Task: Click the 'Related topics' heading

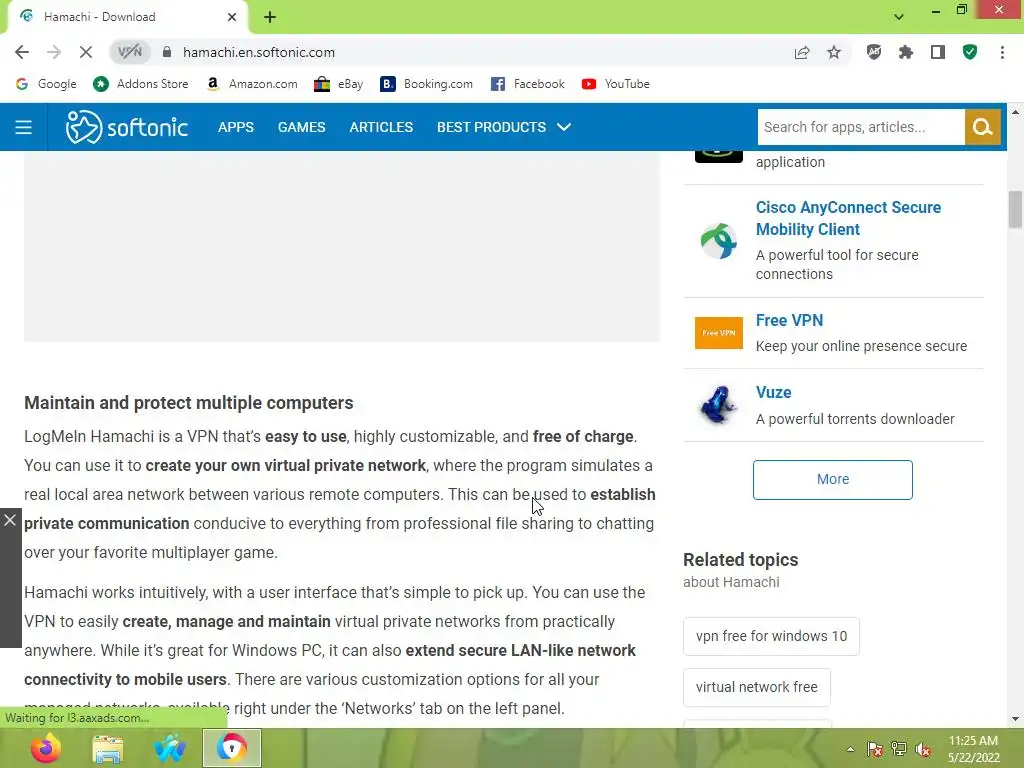Action: [x=741, y=560]
